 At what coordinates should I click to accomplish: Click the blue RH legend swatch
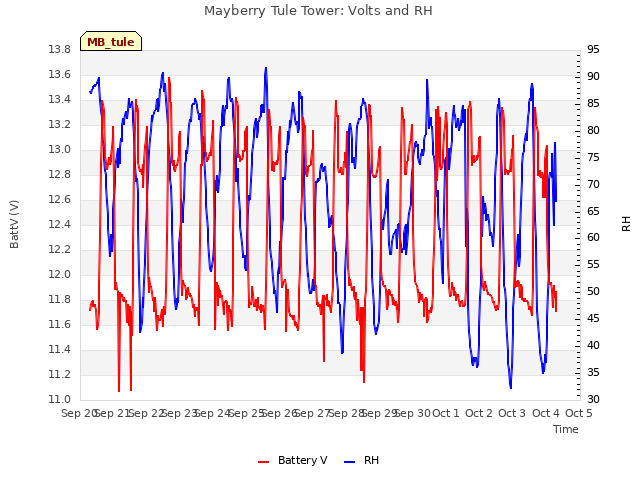click(350, 461)
